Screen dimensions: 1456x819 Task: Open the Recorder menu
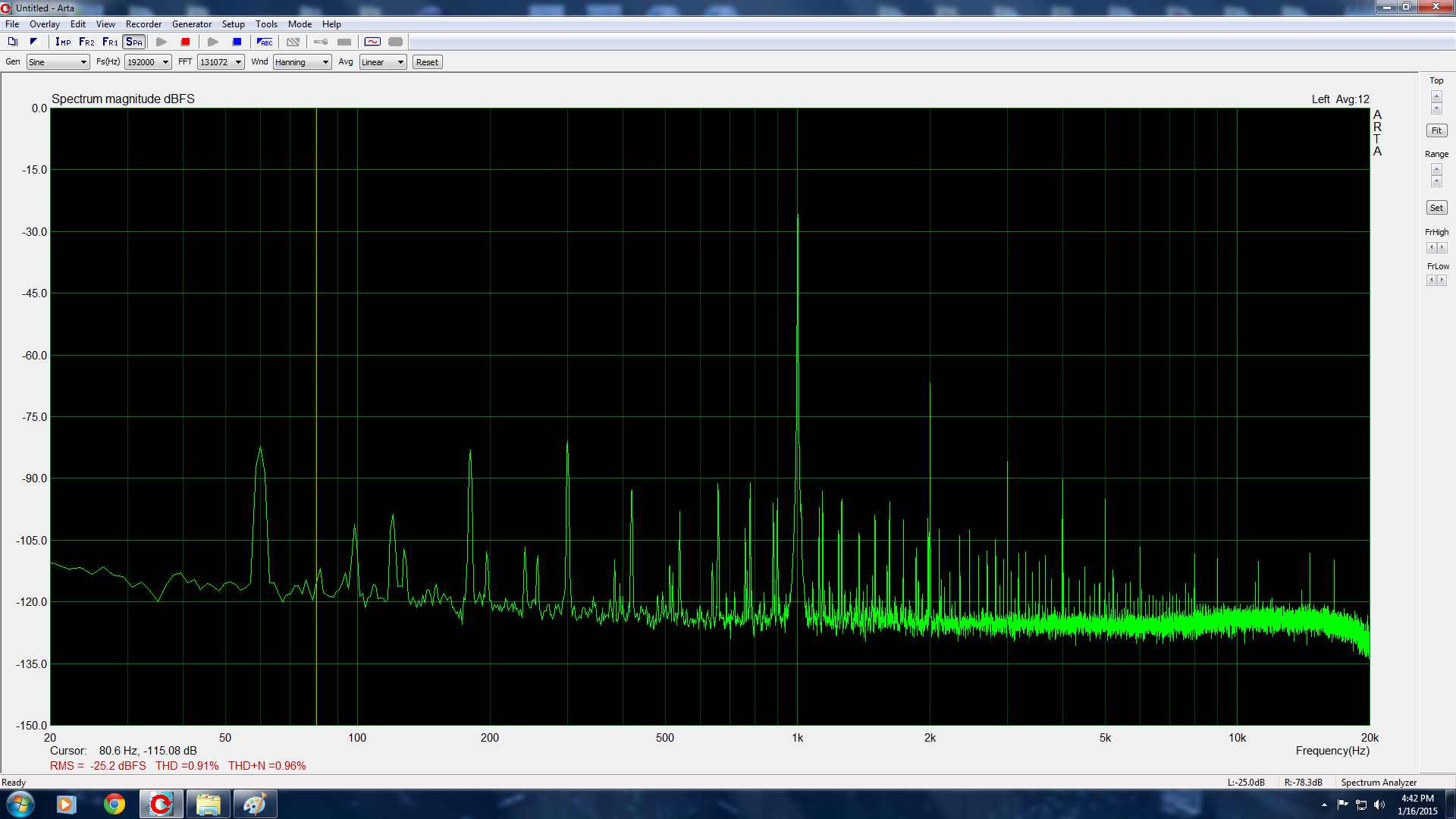point(143,24)
